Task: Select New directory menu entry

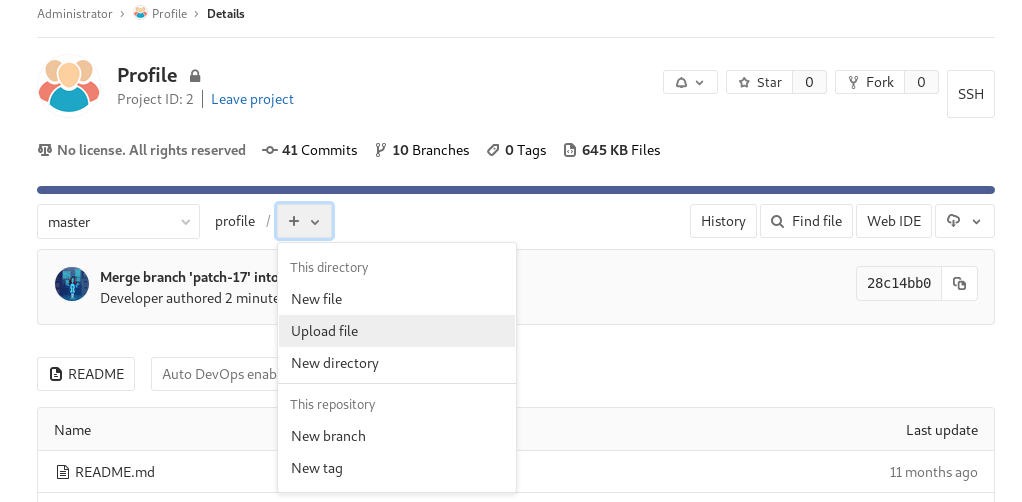Action: (x=334, y=363)
